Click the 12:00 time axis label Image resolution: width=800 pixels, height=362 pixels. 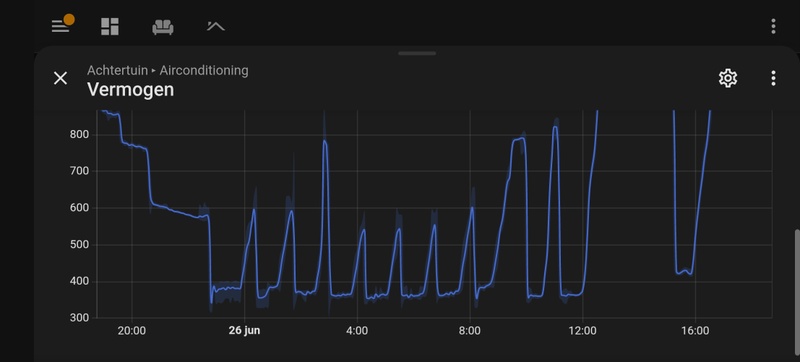(x=582, y=331)
